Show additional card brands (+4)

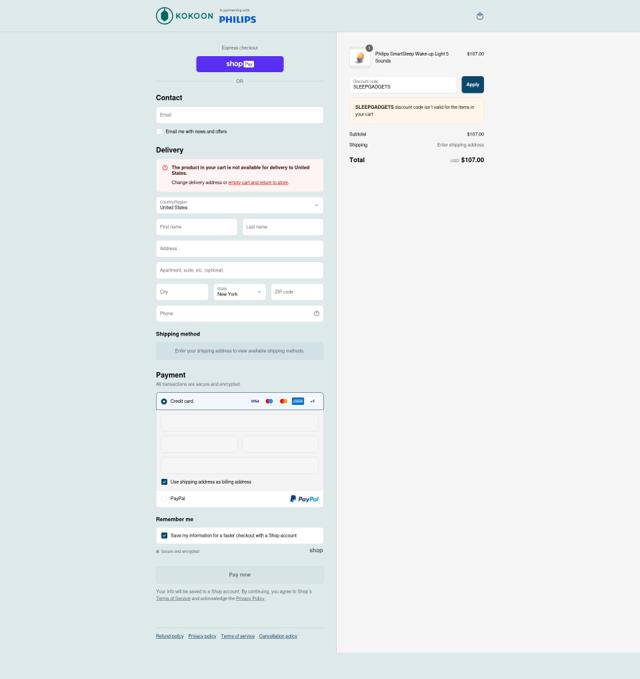tap(312, 401)
